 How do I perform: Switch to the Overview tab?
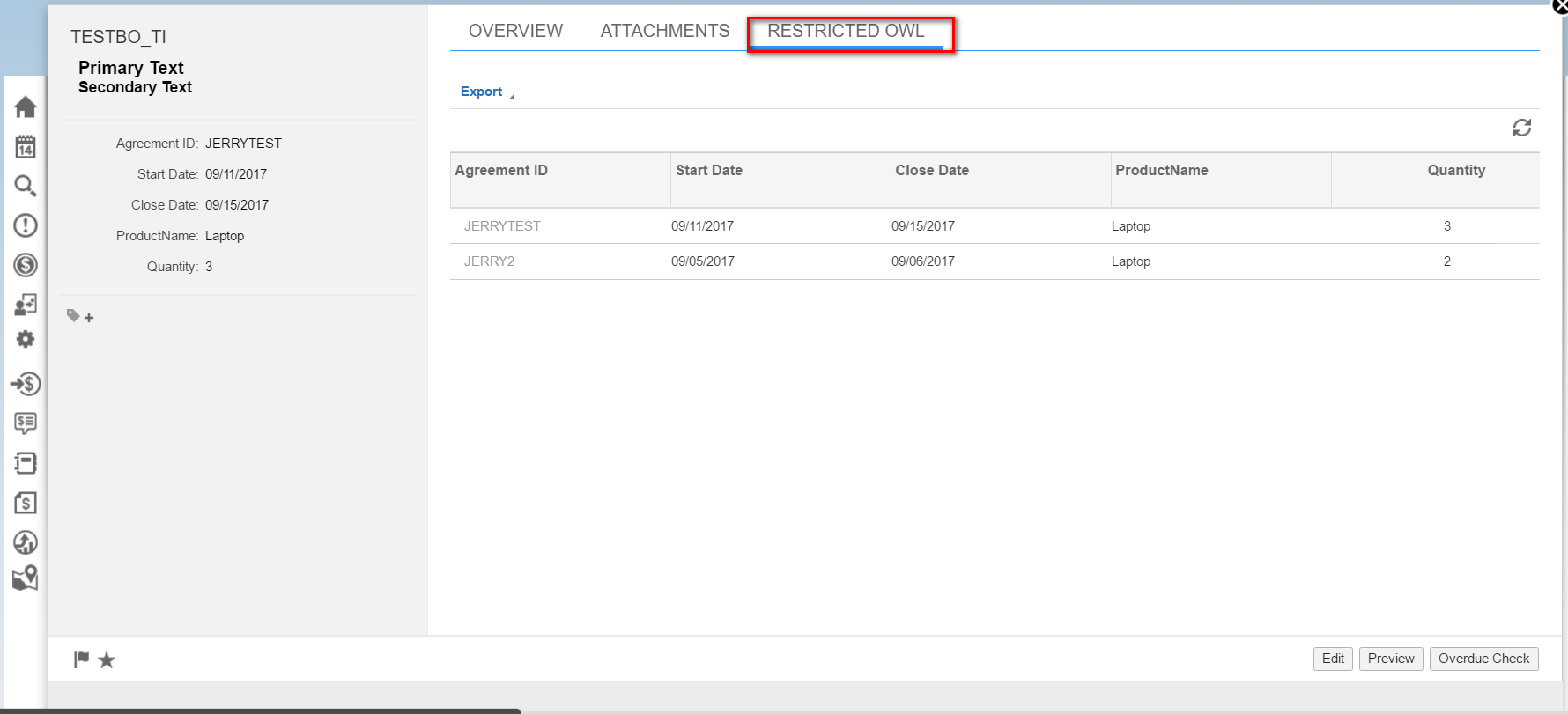515,31
